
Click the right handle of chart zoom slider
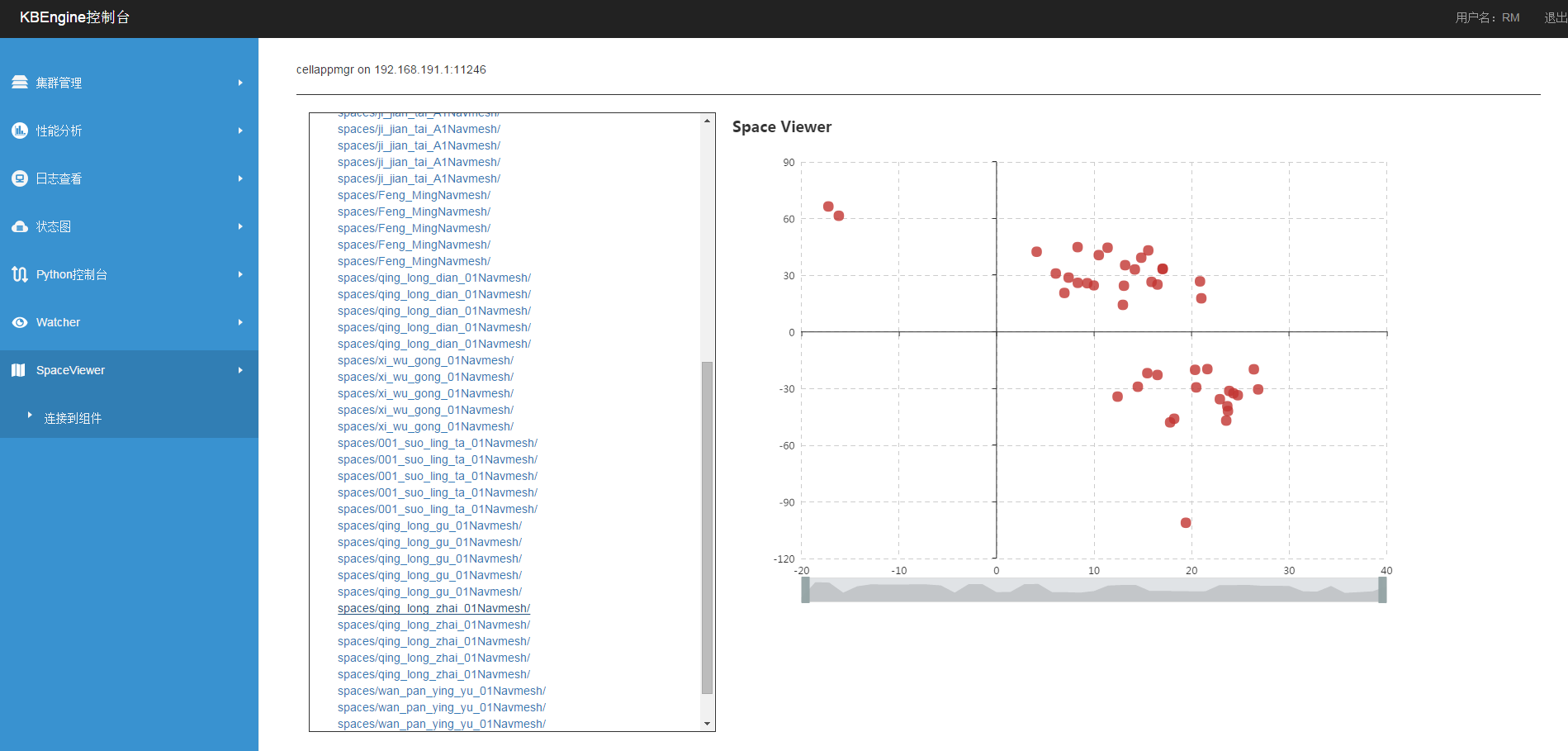pos(1382,590)
